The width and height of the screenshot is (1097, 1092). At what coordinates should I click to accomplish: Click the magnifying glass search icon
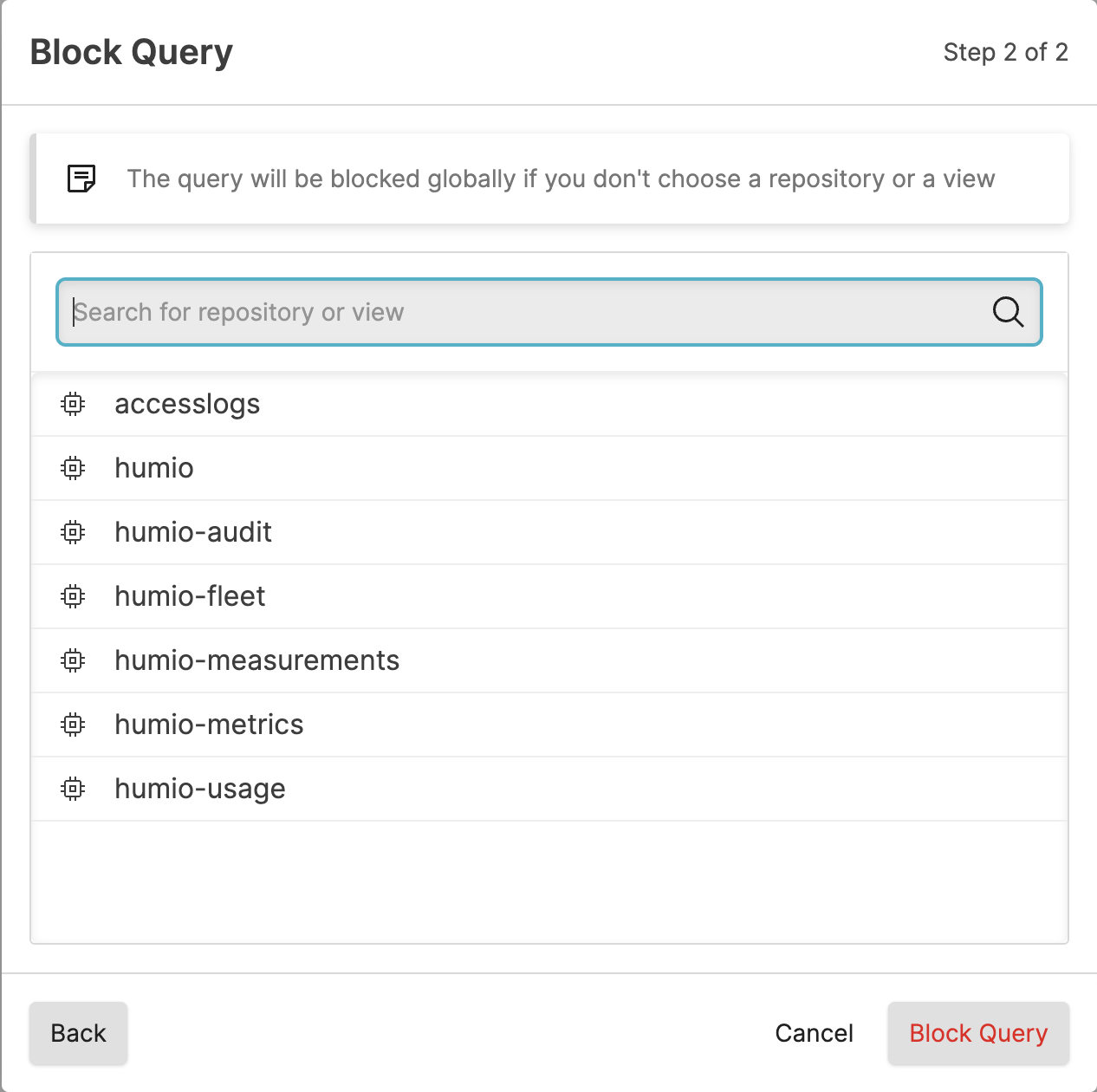point(1008,312)
